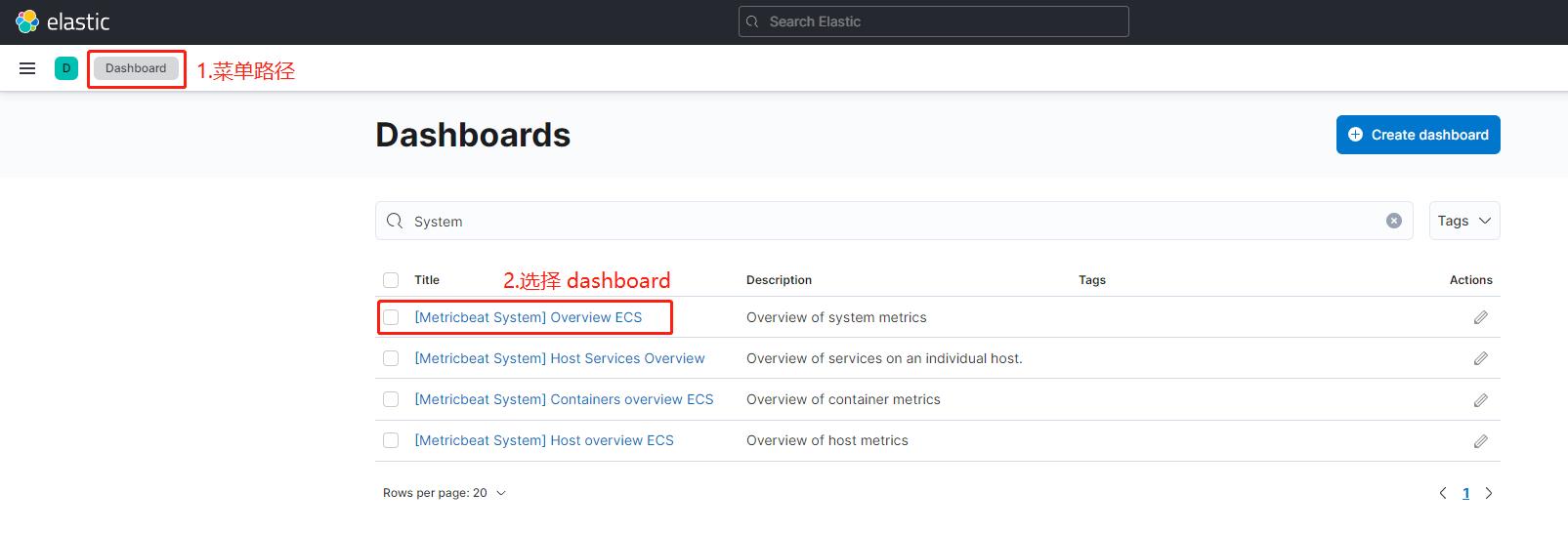Open the green D space avatar
This screenshot has width=1568, height=533.
(x=66, y=68)
